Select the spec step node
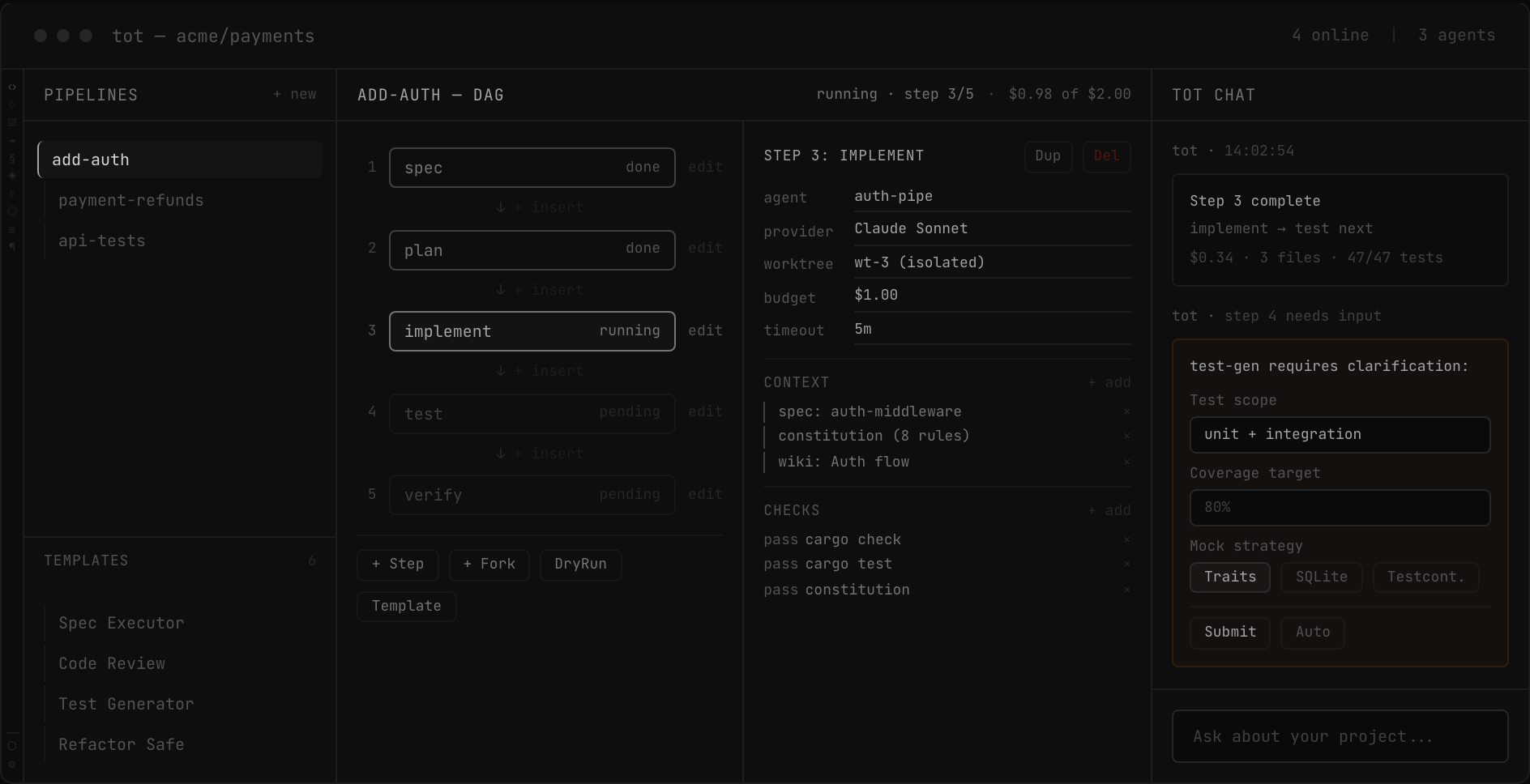Viewport: 1530px width, 784px height. tap(532, 168)
